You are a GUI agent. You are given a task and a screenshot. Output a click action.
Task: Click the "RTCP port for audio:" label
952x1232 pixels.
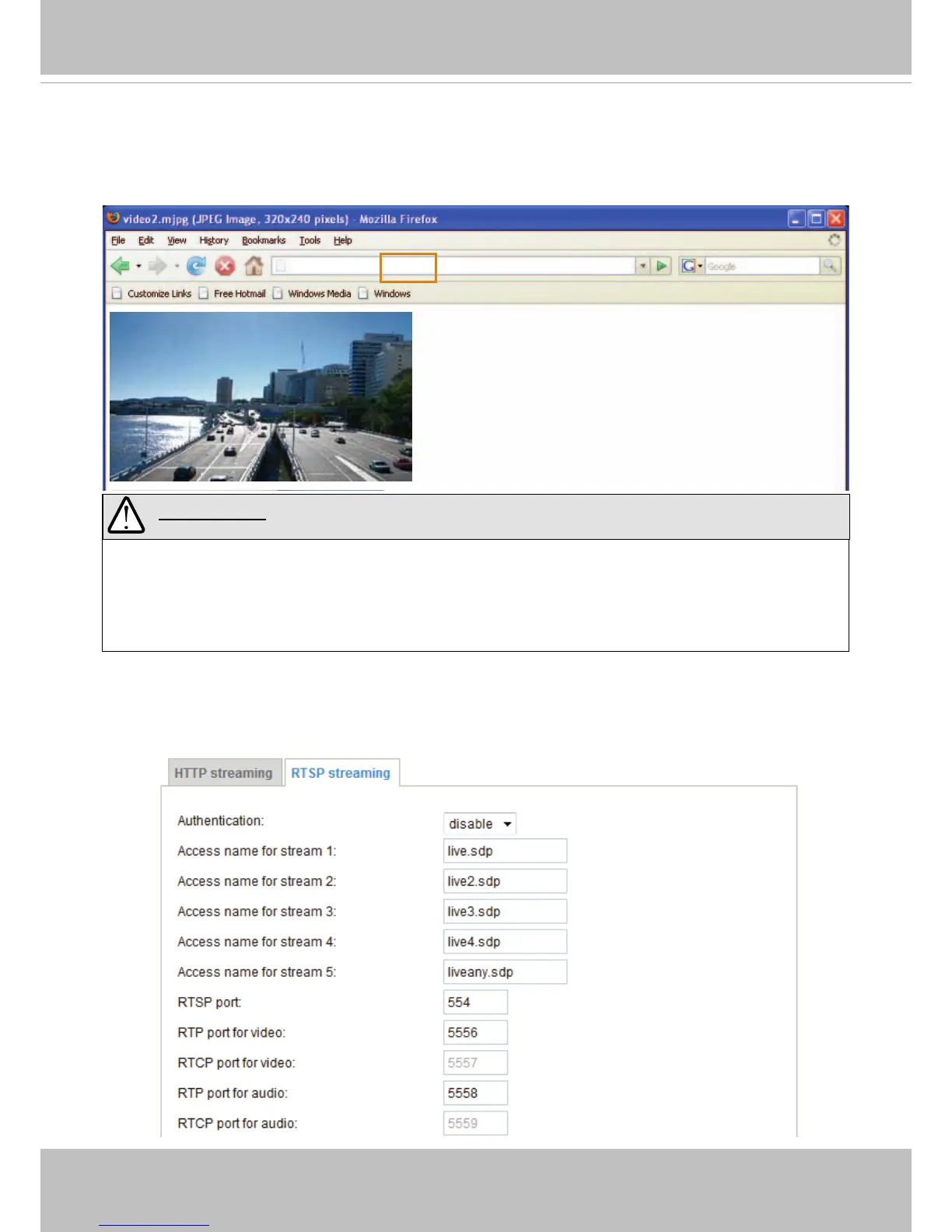click(237, 1124)
